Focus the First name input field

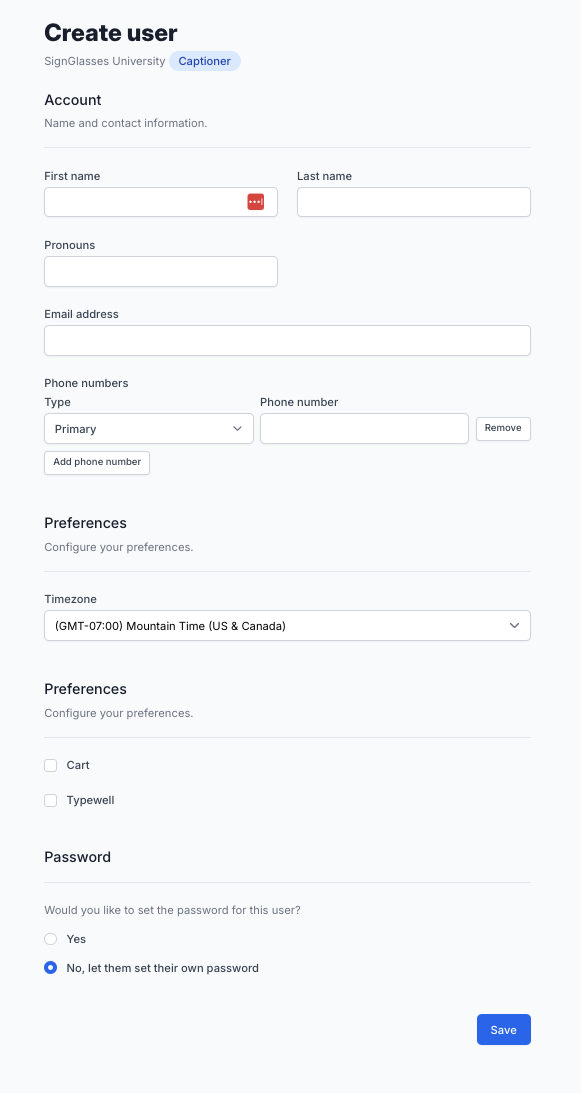(x=160, y=202)
